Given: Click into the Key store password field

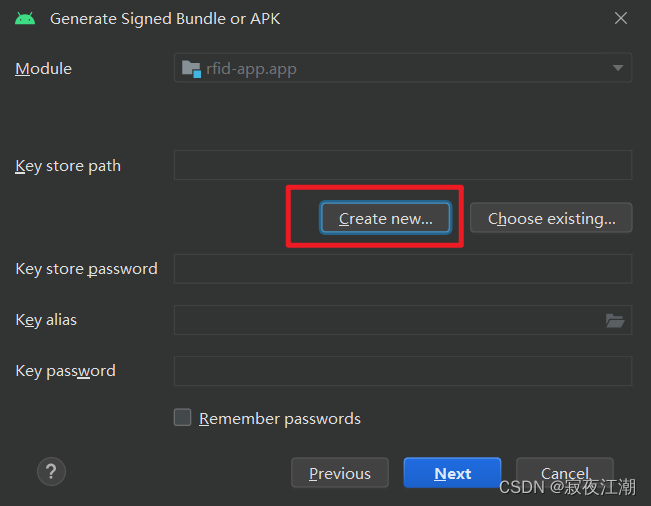Looking at the screenshot, I should click(x=402, y=268).
